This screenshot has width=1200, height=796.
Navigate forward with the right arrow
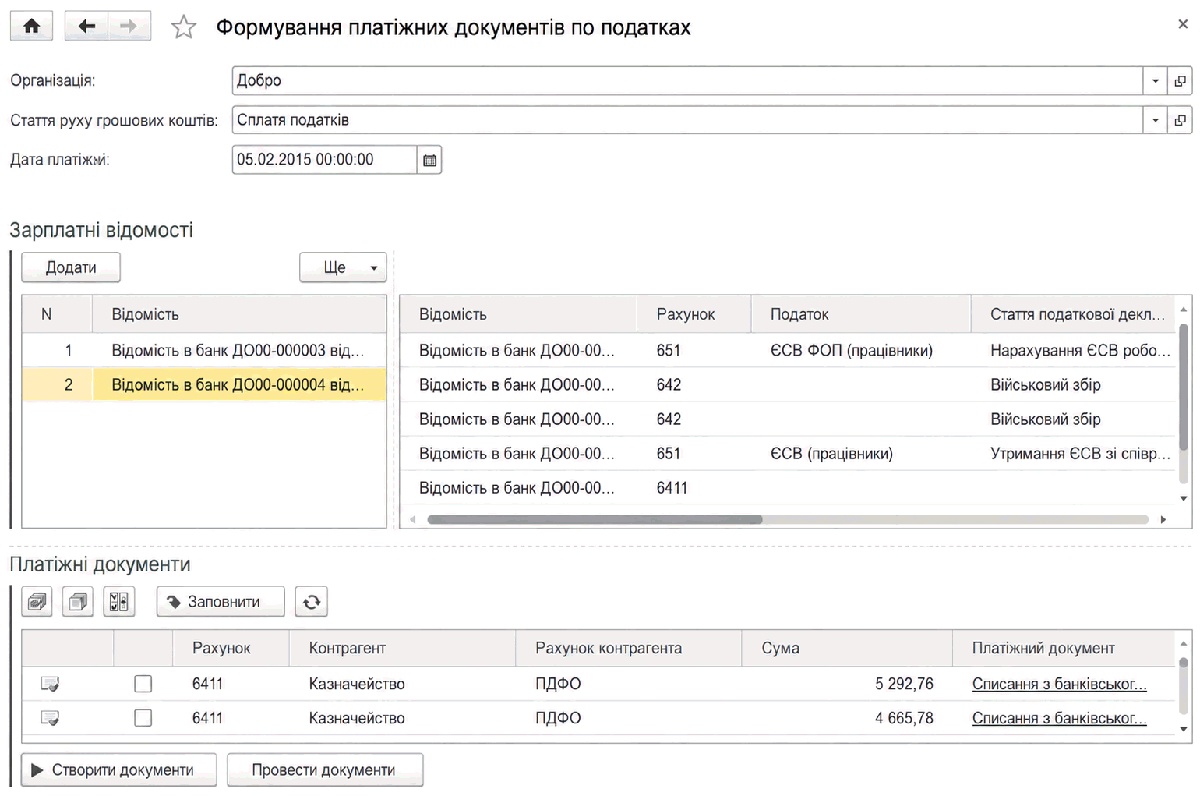(129, 28)
